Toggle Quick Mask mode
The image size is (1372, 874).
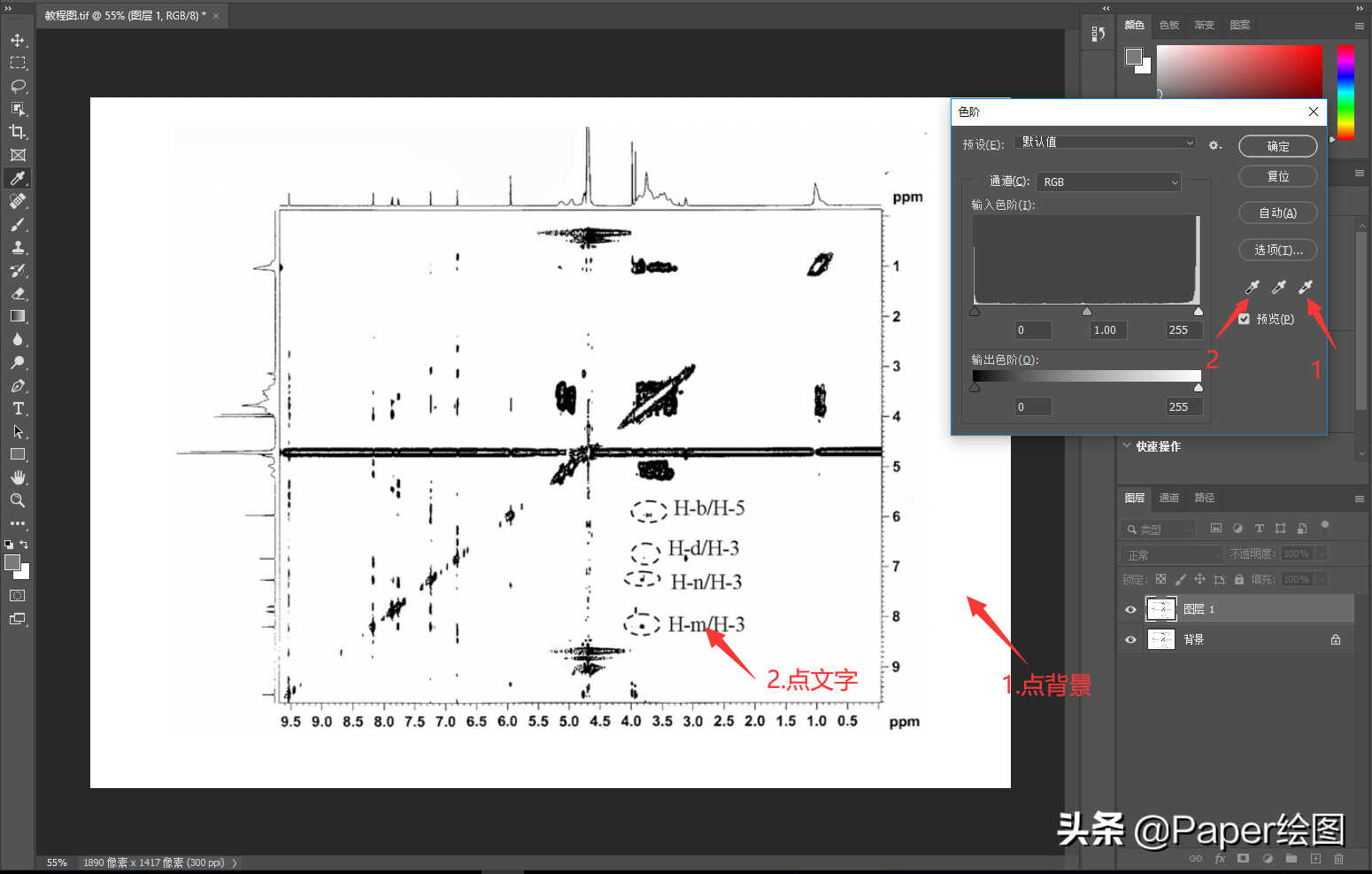18,596
